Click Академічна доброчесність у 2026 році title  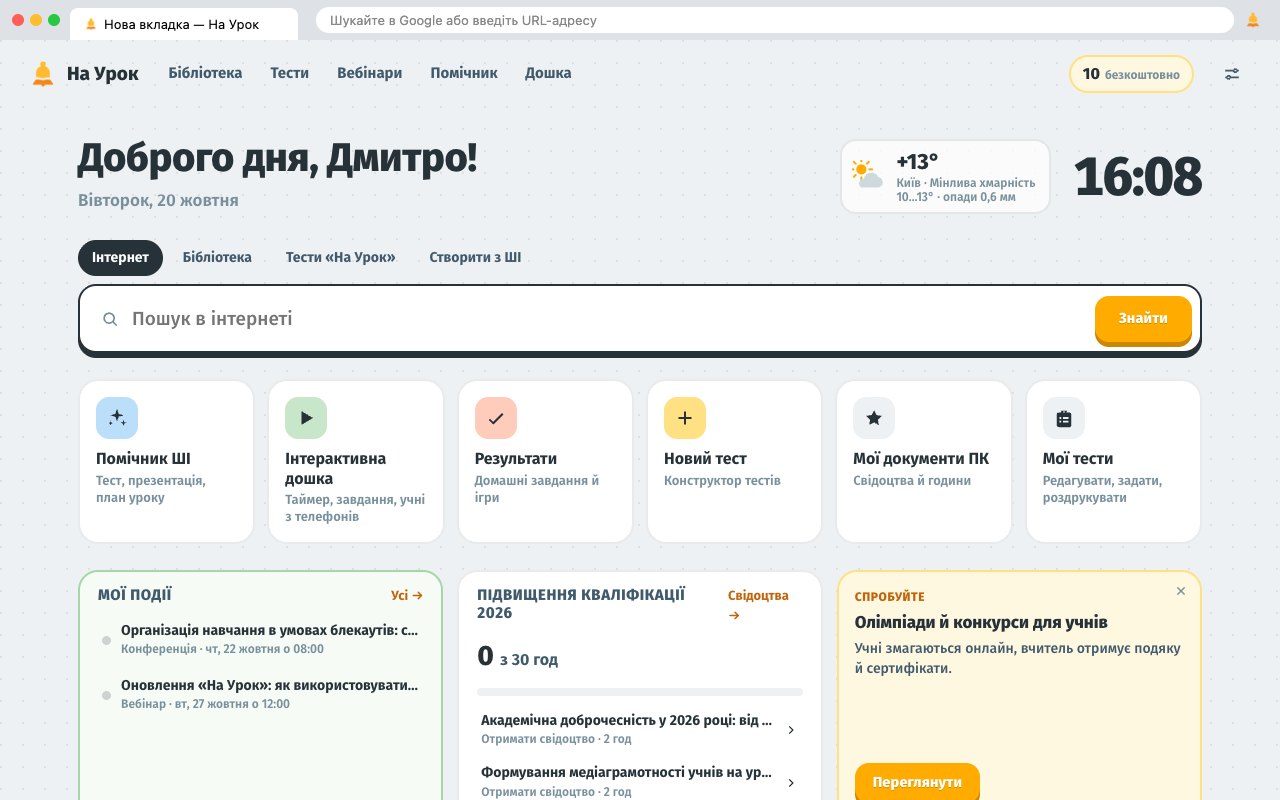click(627, 720)
